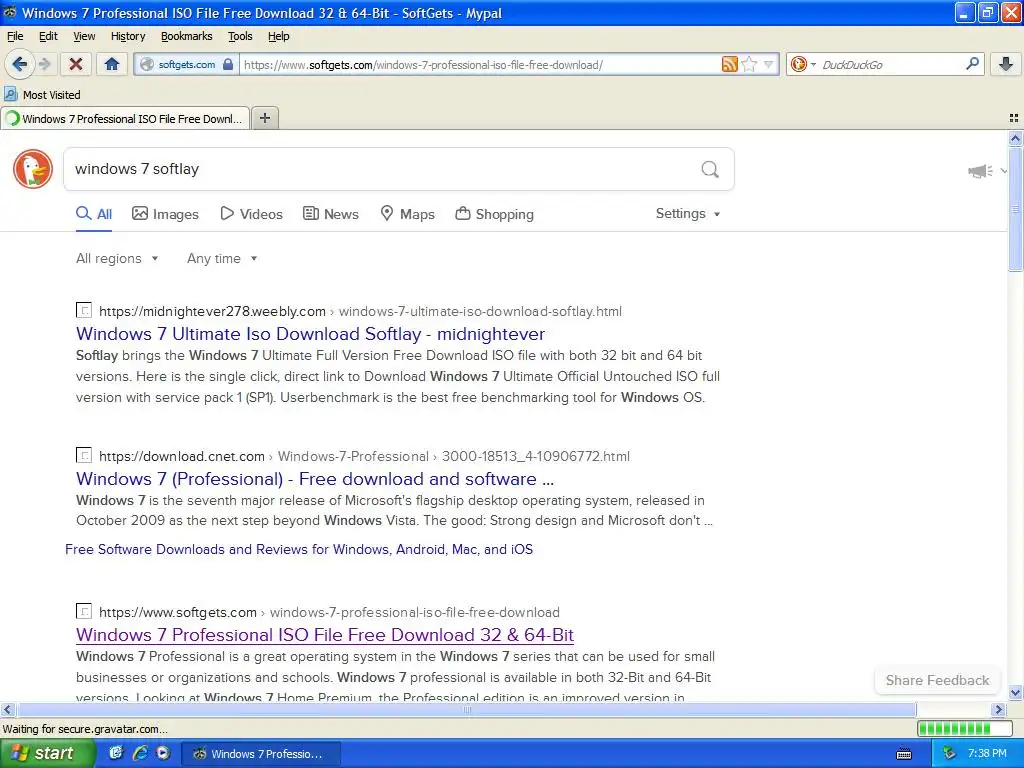Click the Forward arrow button
The width and height of the screenshot is (1024, 768).
click(x=44, y=64)
